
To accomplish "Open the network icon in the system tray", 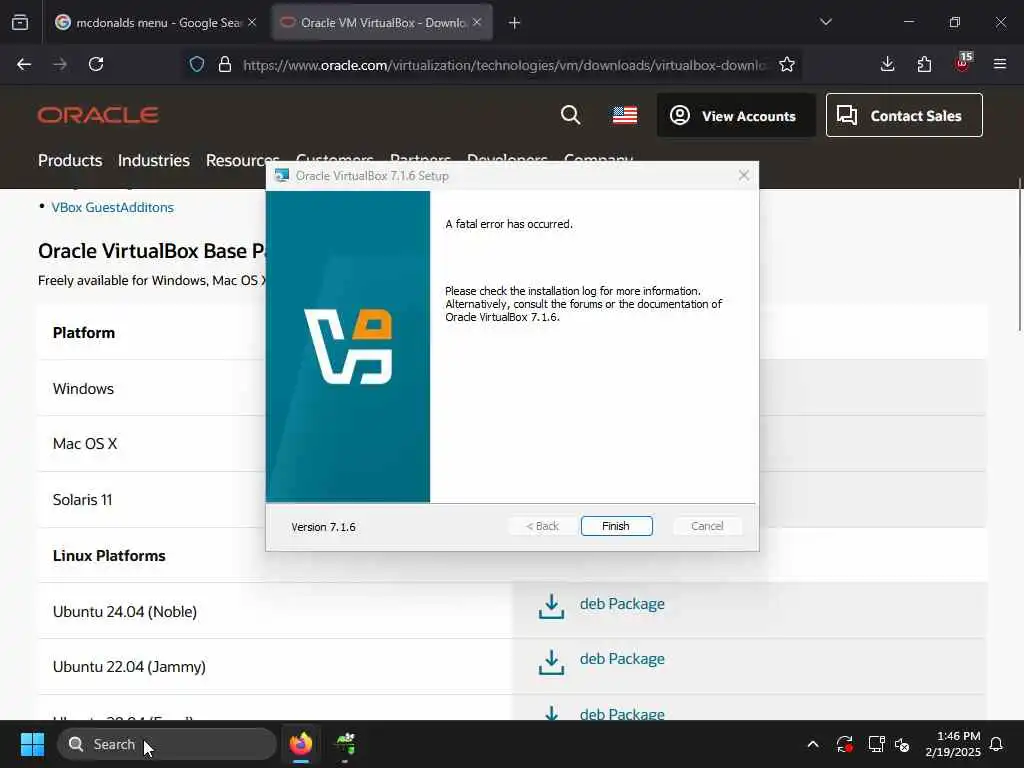I will (876, 744).
